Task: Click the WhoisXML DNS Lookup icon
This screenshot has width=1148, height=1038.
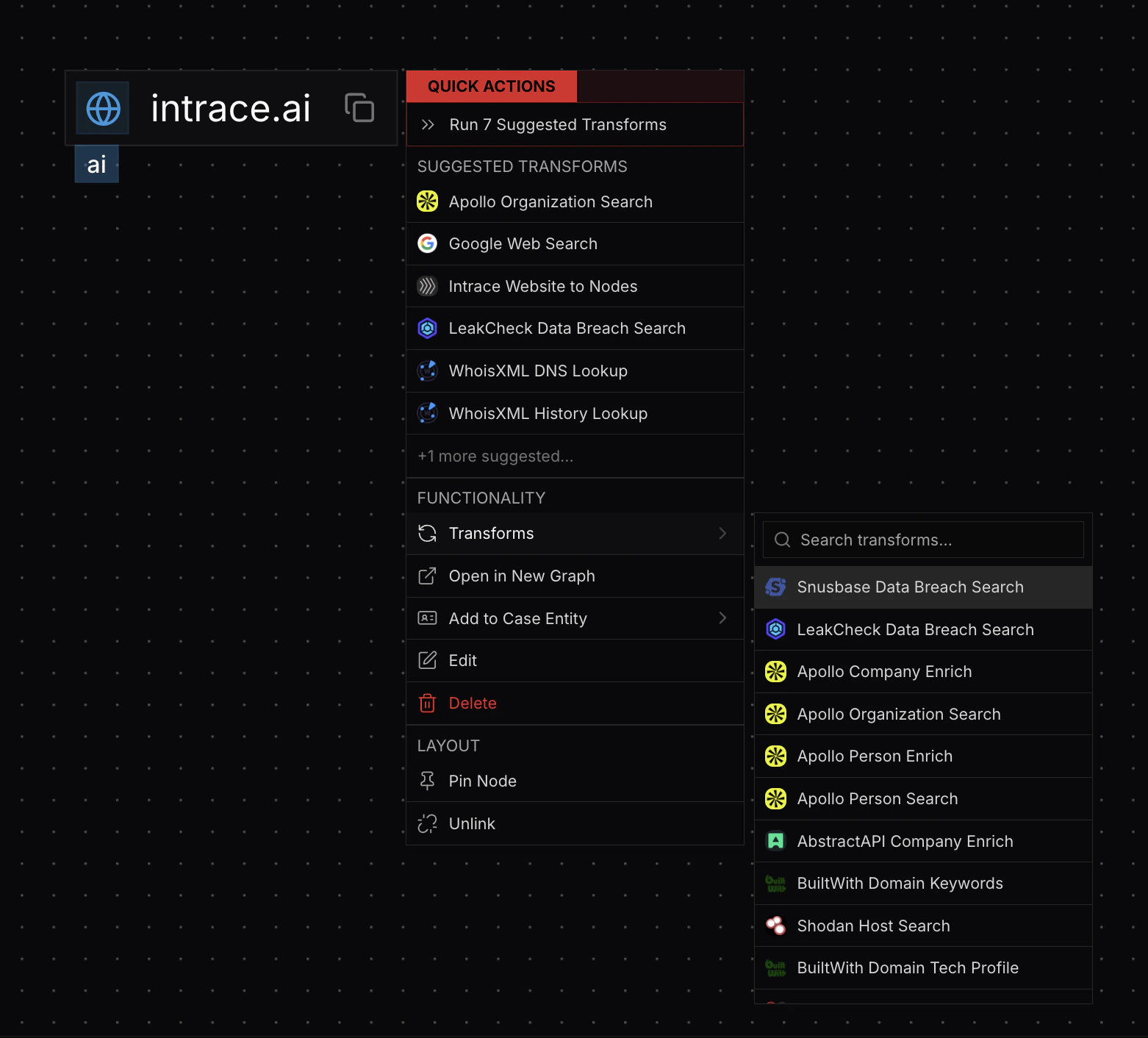Action: [x=428, y=371]
